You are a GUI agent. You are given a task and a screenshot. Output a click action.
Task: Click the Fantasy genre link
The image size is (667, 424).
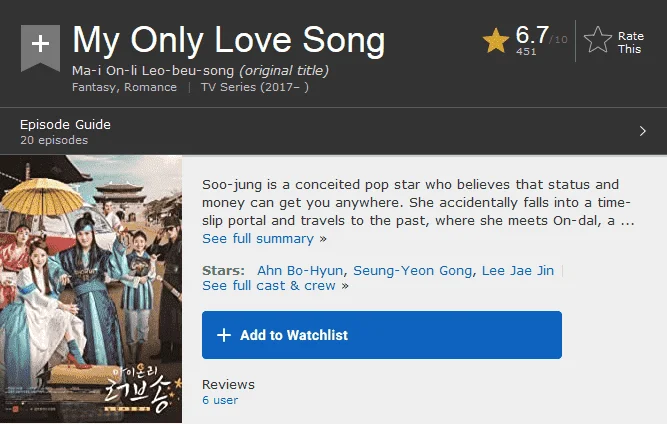pos(94,87)
